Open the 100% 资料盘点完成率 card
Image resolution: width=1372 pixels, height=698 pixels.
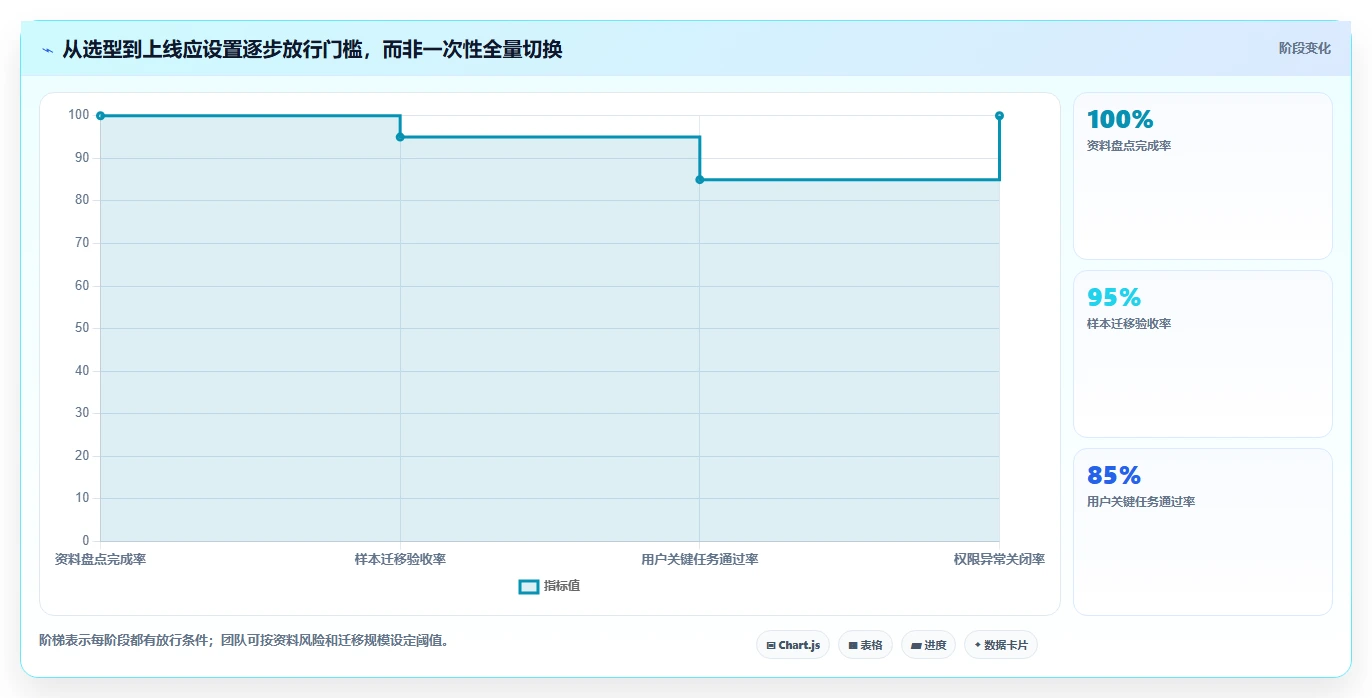[x=1202, y=176]
